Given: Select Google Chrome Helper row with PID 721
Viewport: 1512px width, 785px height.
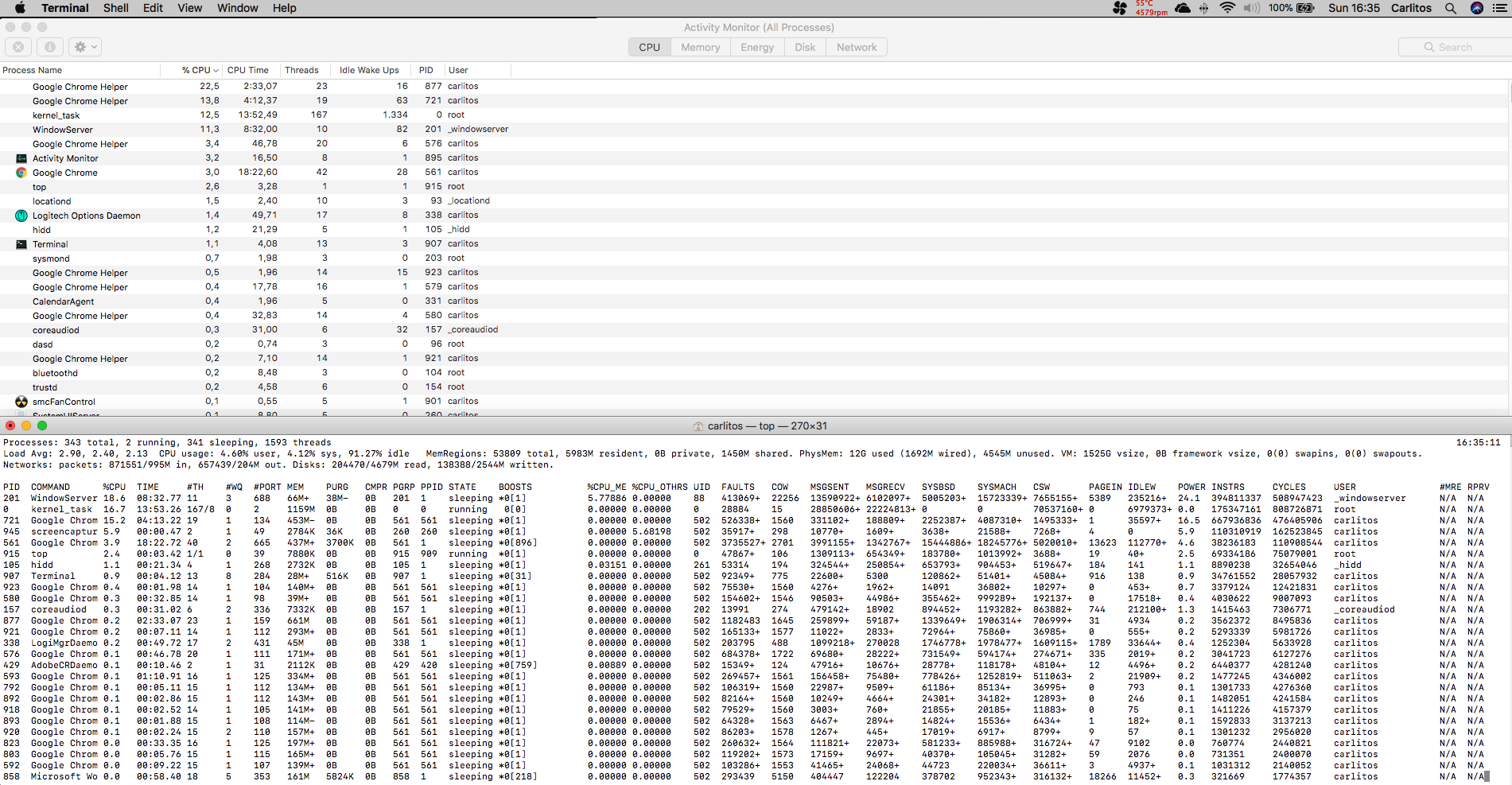Looking at the screenshot, I should (754, 101).
